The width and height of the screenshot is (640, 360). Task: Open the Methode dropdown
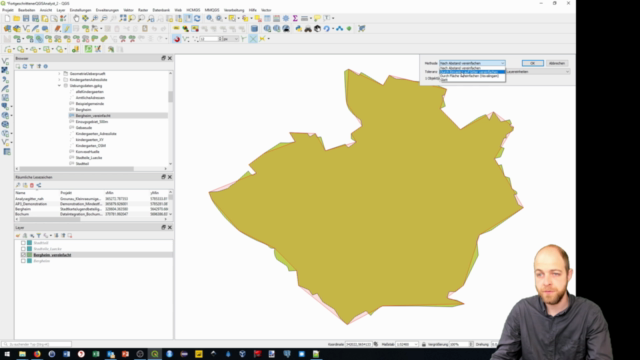pyautogui.click(x=472, y=63)
